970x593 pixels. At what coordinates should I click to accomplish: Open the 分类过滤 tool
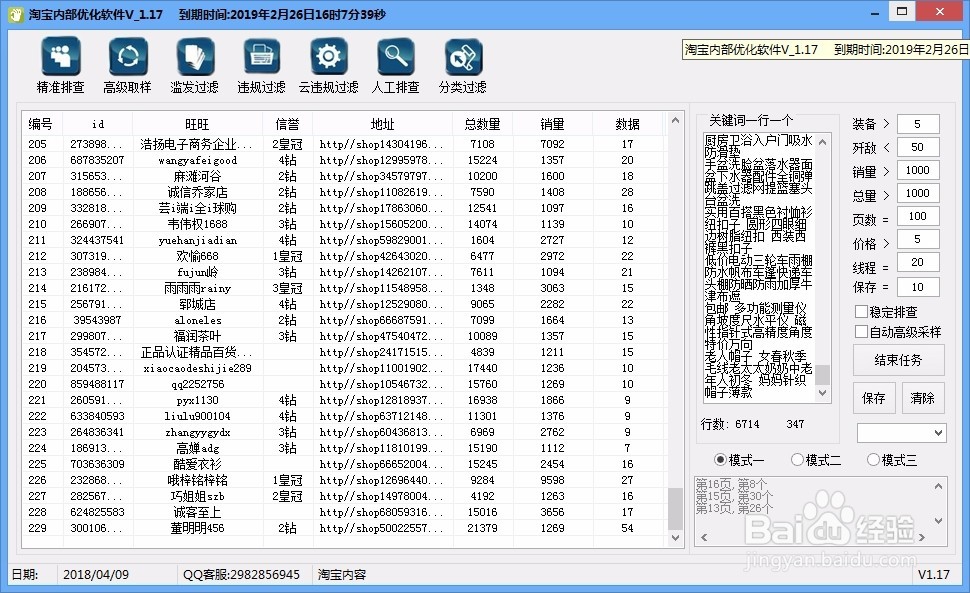tap(463, 66)
